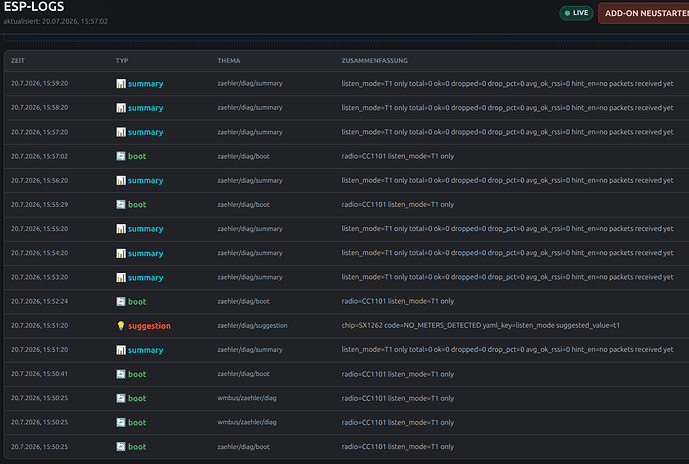Click boot label in the 15:55:29 row

pyautogui.click(x=137, y=204)
